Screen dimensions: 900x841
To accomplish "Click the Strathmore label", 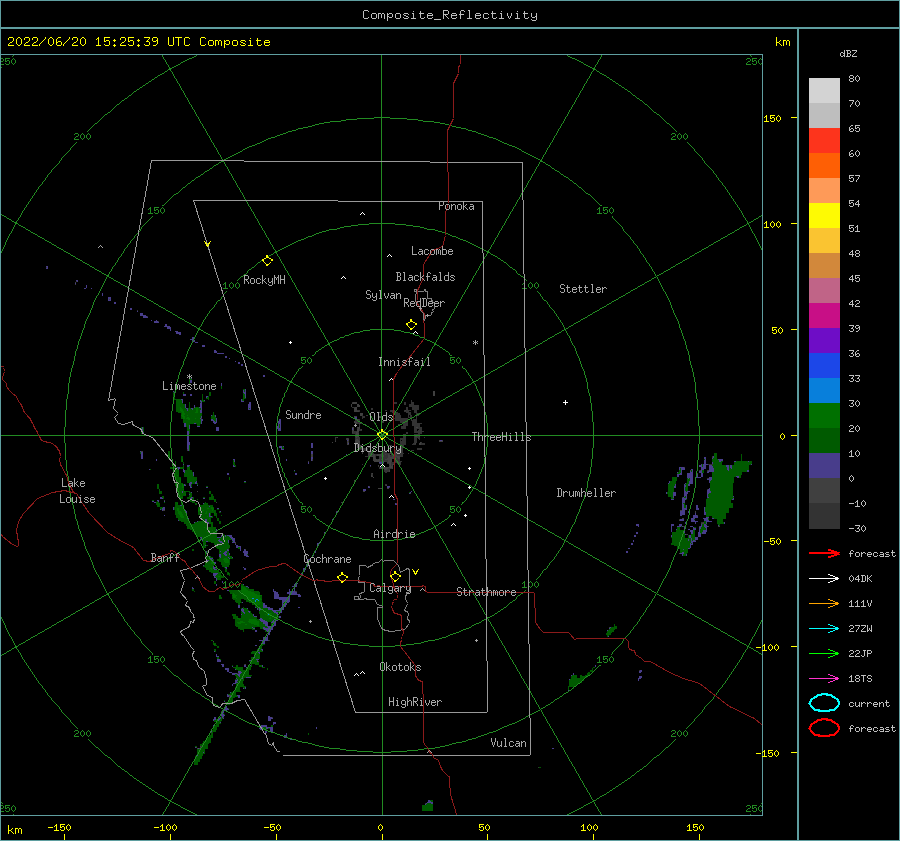I will (x=486, y=592).
